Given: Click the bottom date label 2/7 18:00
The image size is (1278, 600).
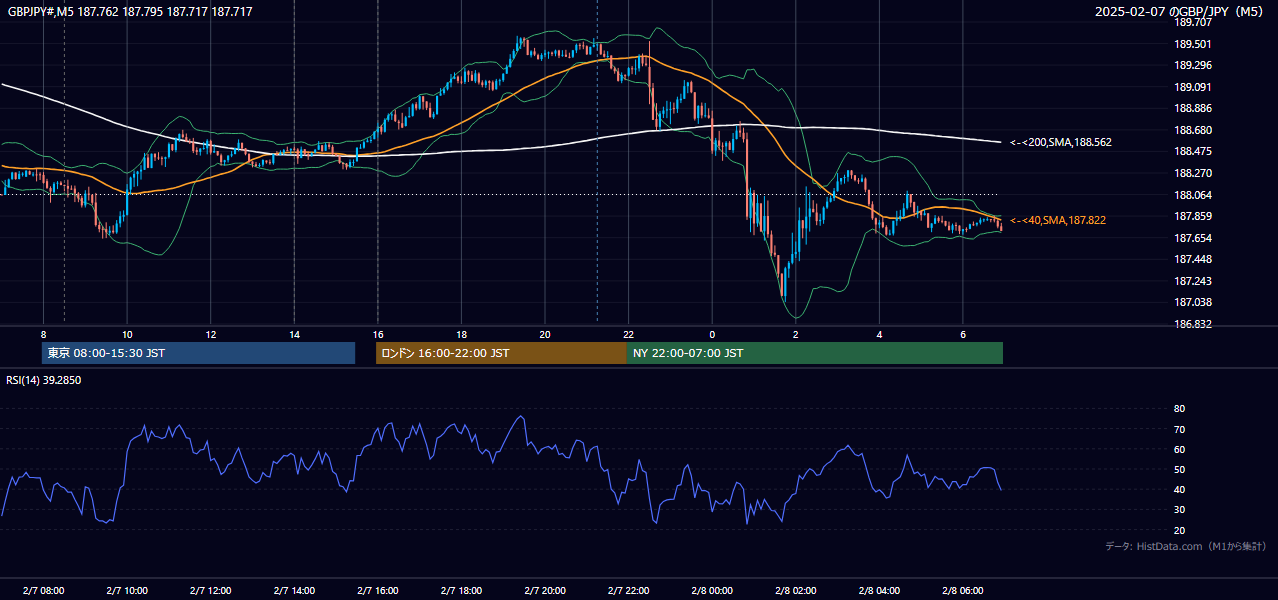Looking at the screenshot, I should 461,591.
